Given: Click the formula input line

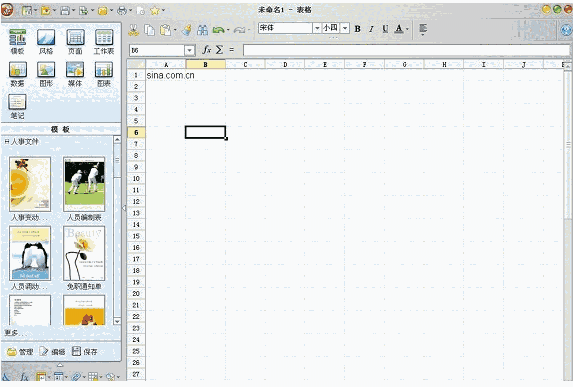Looking at the screenshot, I should pyautogui.click(x=406, y=50).
